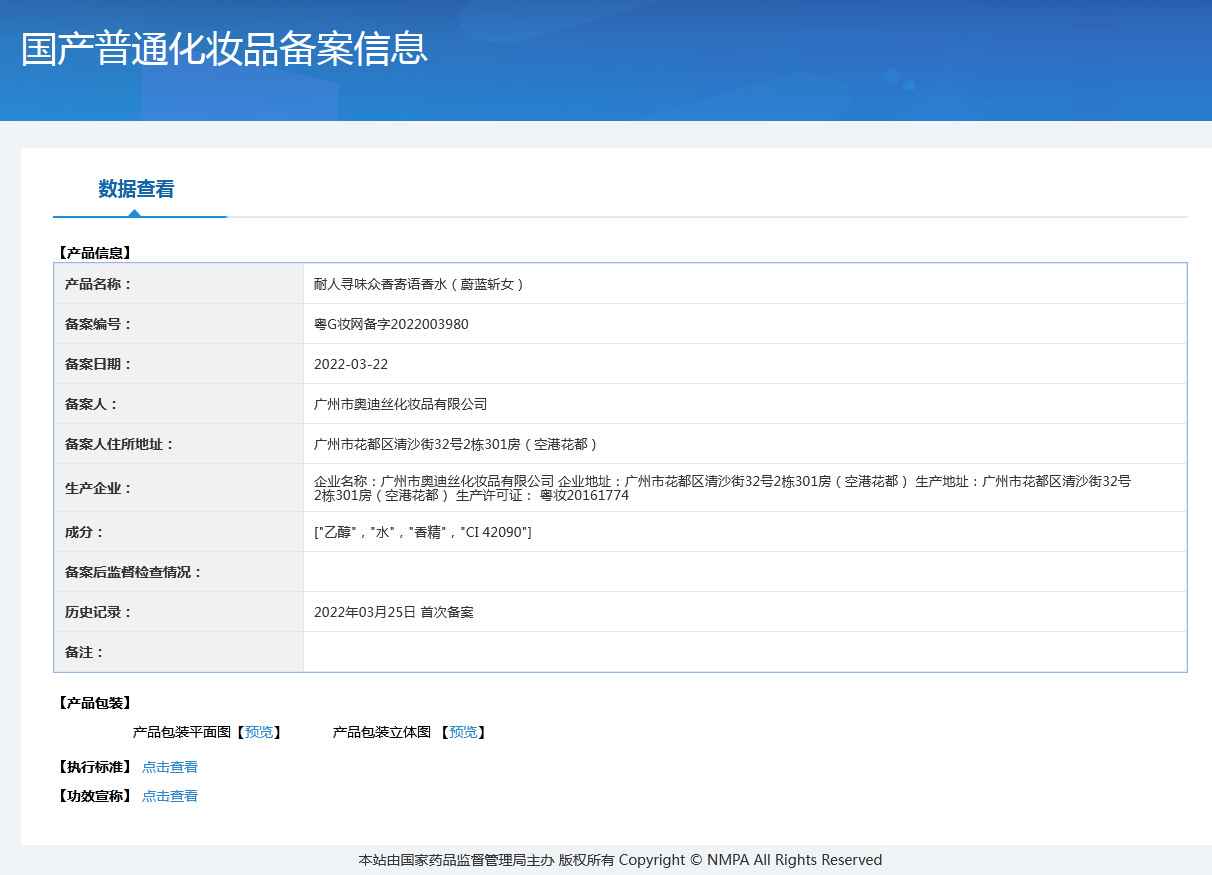Select the 历史记录 entry 2022年03月25日 首次备案

[394, 611]
